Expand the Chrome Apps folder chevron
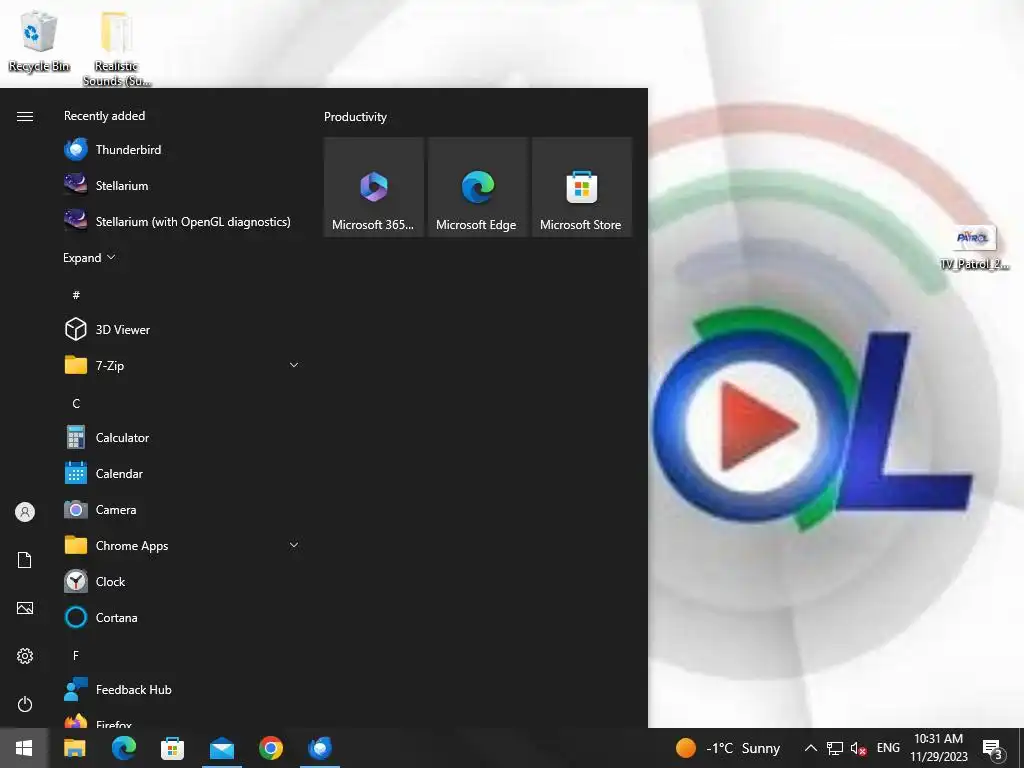Viewport: 1024px width, 768px height. point(294,545)
